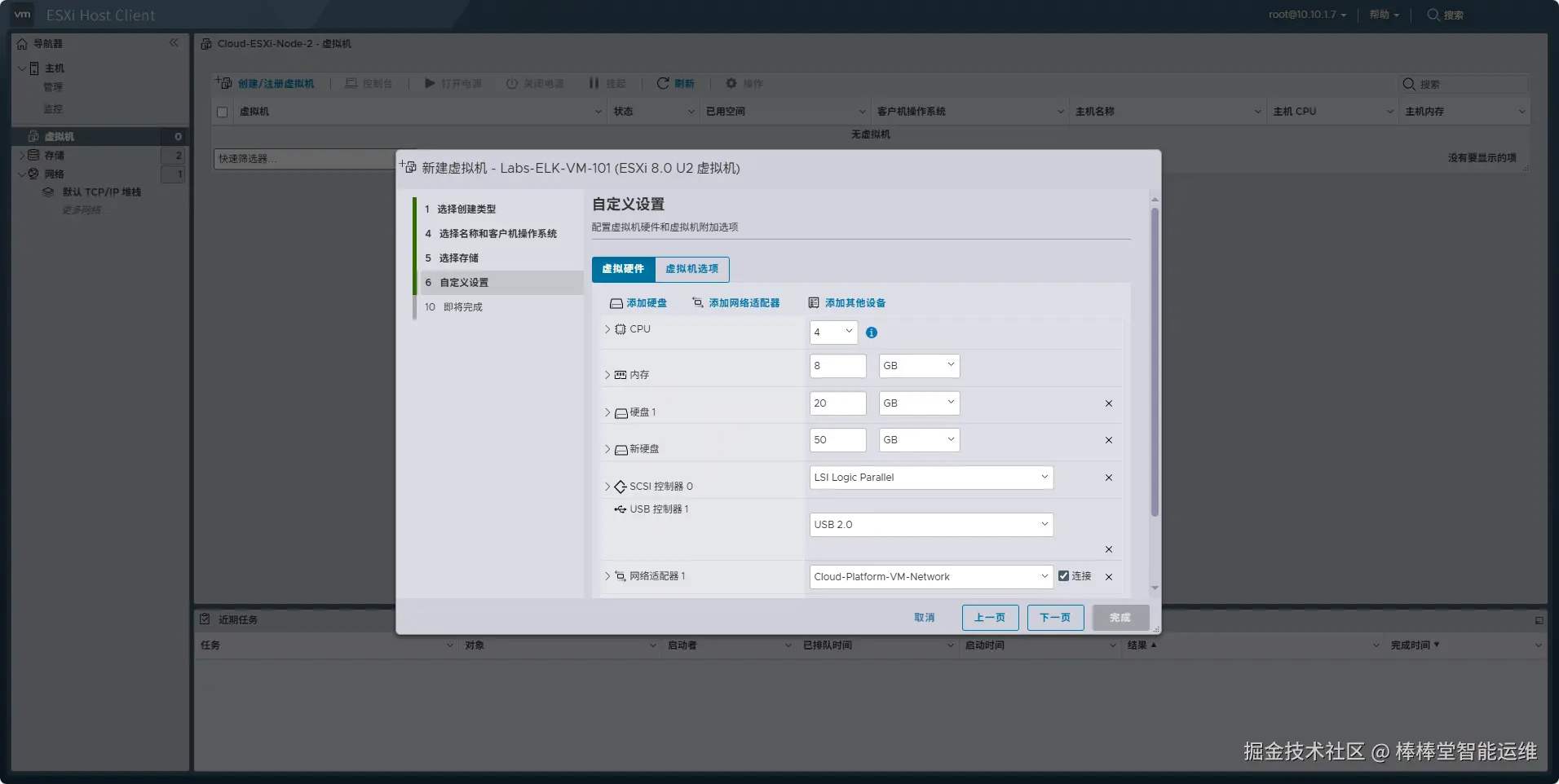Viewport: 1559px width, 784px height.
Task: Open the CPU info tooltip icon
Action: click(x=872, y=333)
